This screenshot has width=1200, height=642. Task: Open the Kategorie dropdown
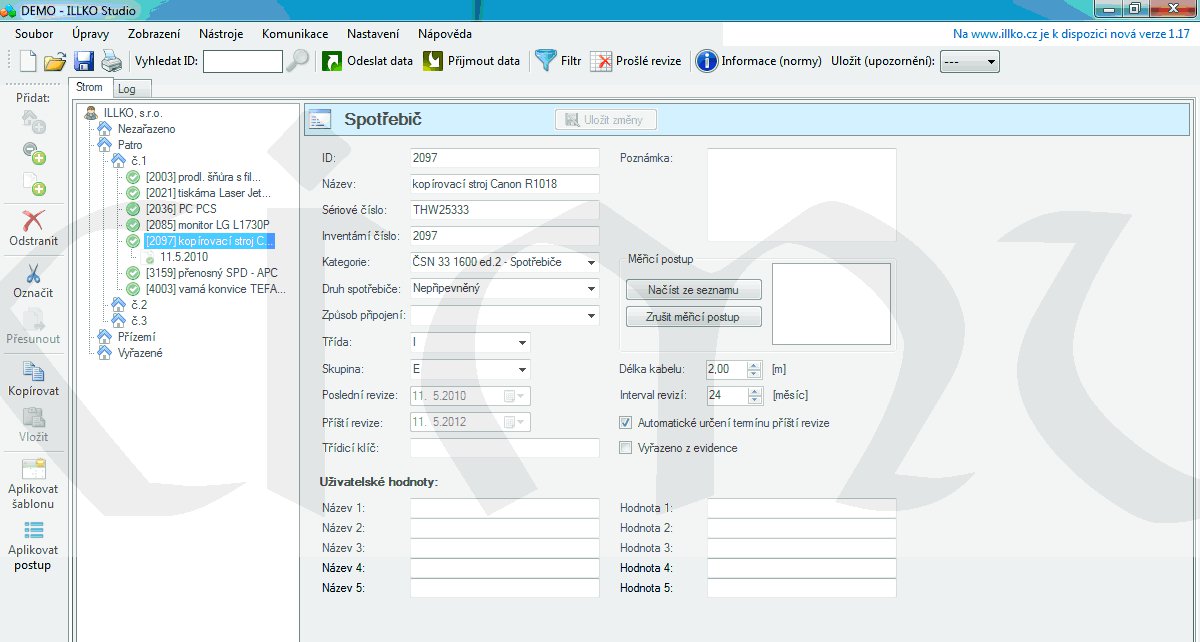[592, 262]
